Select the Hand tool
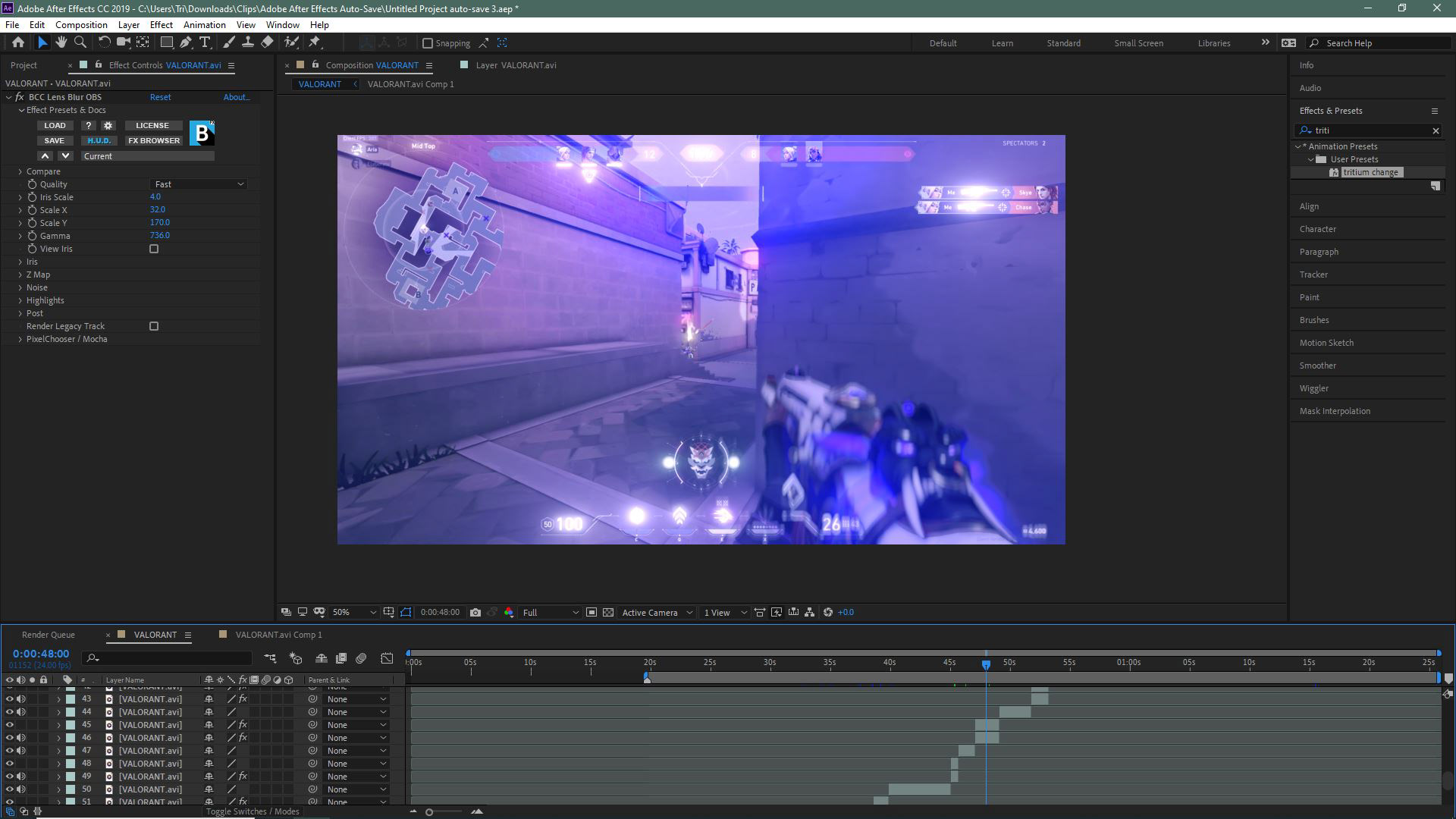Viewport: 1456px width, 819px height. click(61, 42)
